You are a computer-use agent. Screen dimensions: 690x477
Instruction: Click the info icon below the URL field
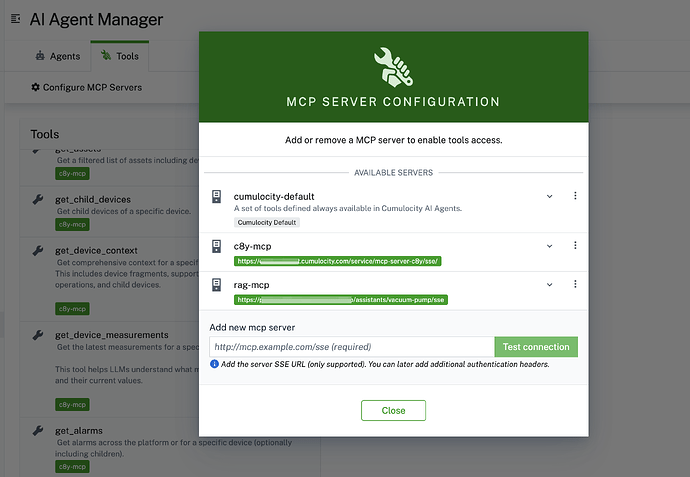215,364
